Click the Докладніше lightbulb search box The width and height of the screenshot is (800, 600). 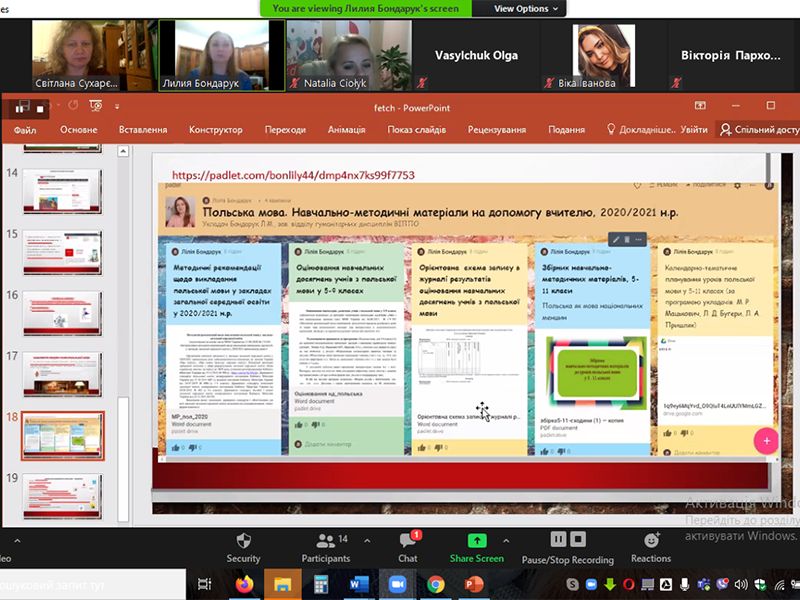pyautogui.click(x=641, y=130)
